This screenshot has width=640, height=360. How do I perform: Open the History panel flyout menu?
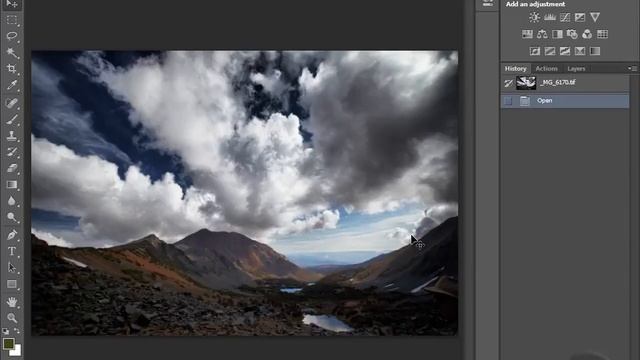(632, 69)
